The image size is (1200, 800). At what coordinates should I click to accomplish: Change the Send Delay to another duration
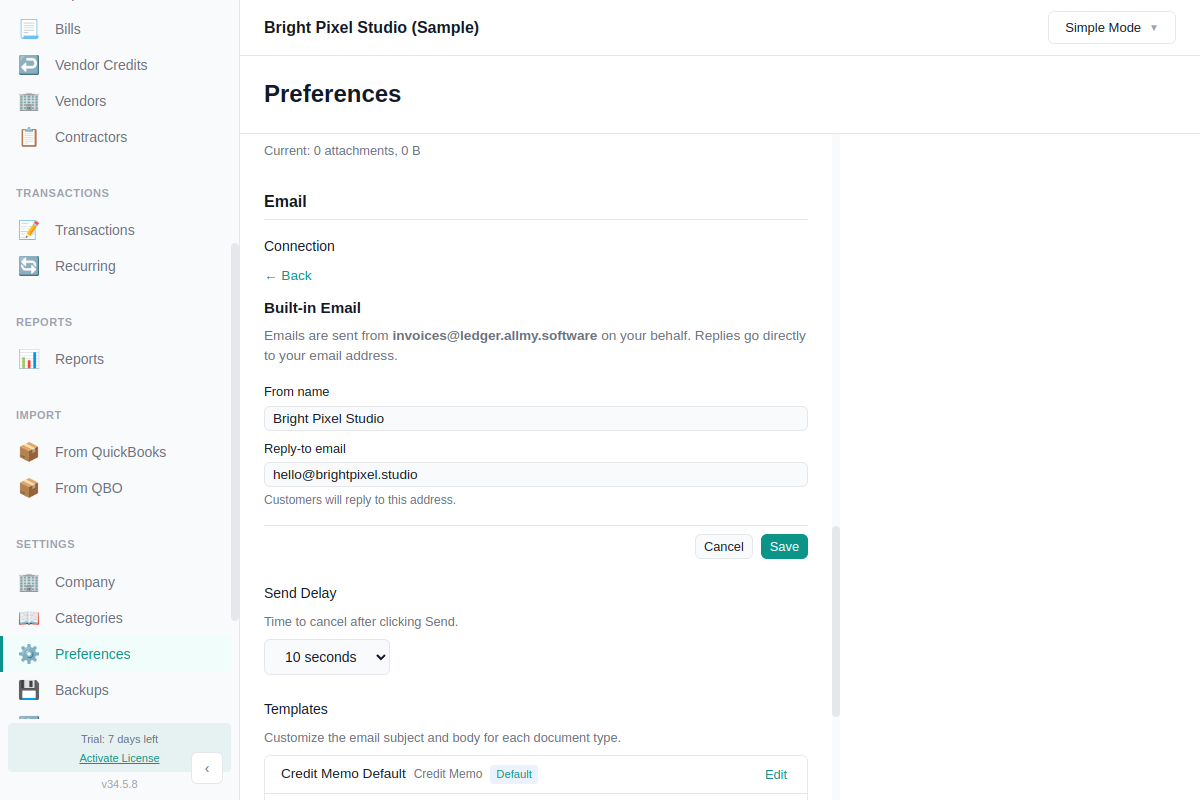tap(327, 657)
